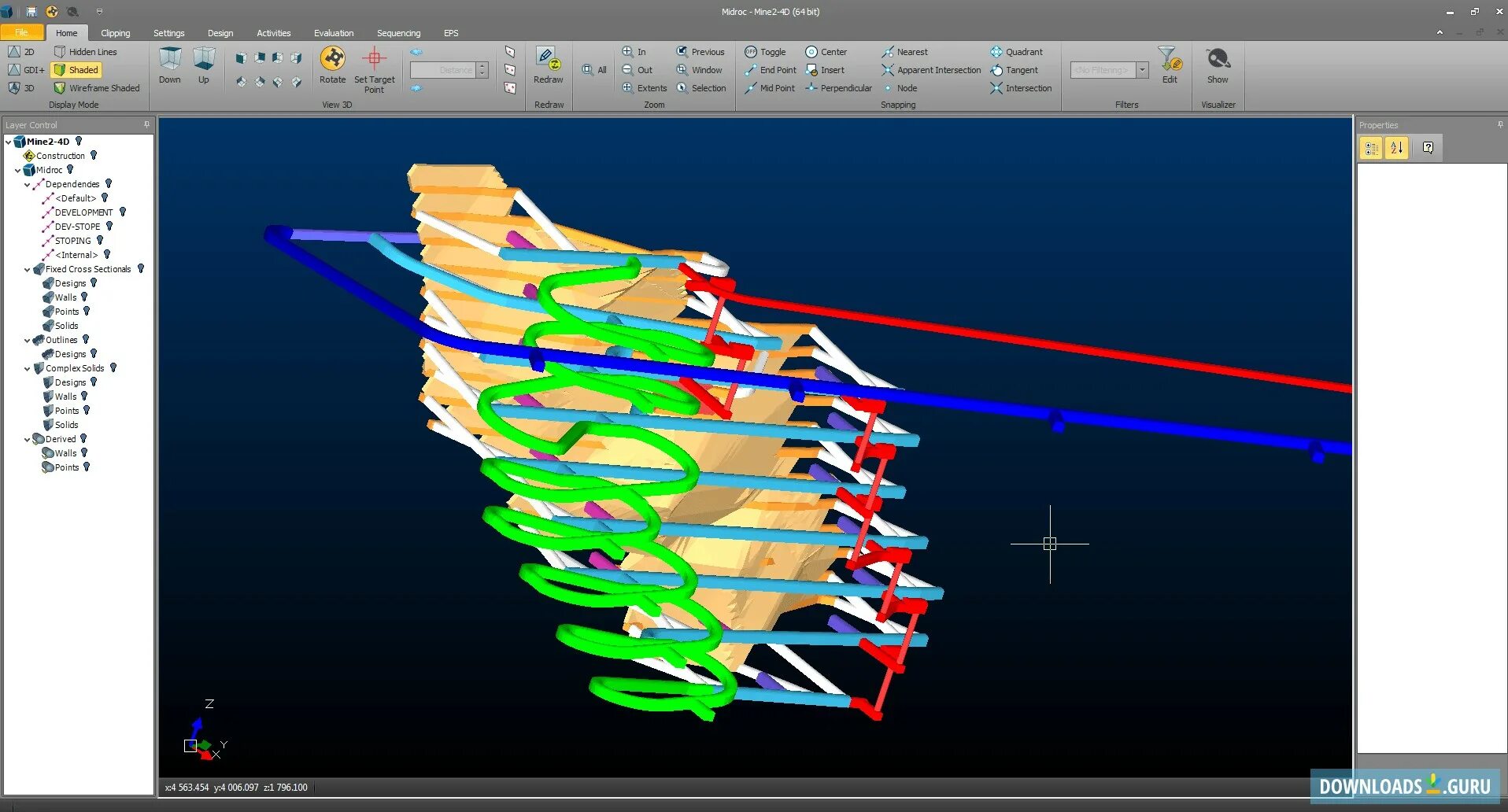Click the Show Visualizer icon
The height and width of the screenshot is (812, 1508).
tap(1218, 66)
